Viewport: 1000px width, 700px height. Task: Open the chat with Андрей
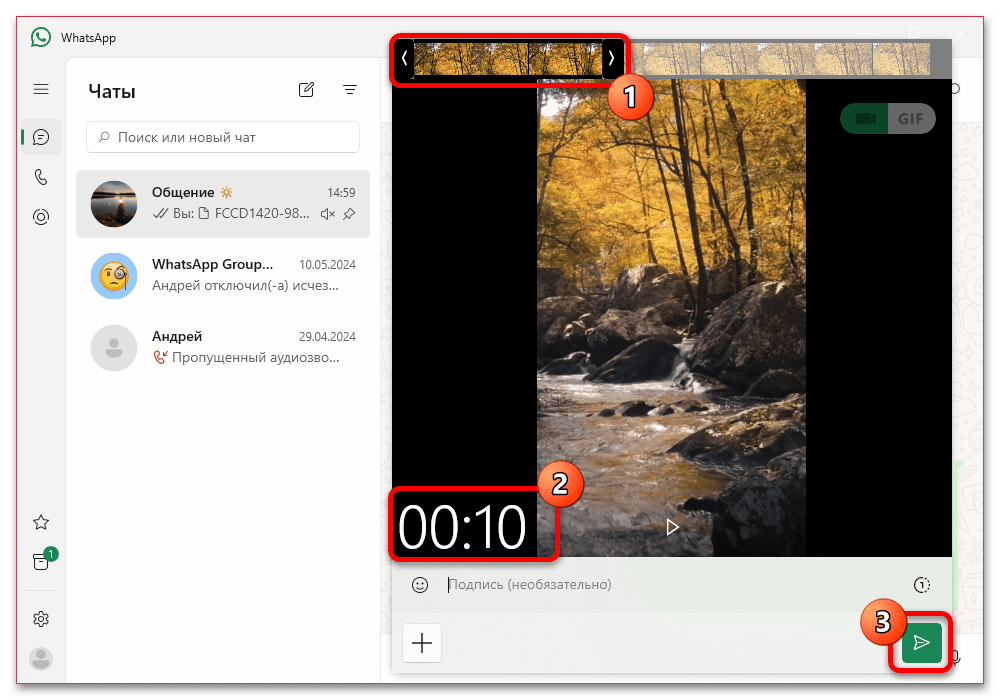(x=223, y=348)
